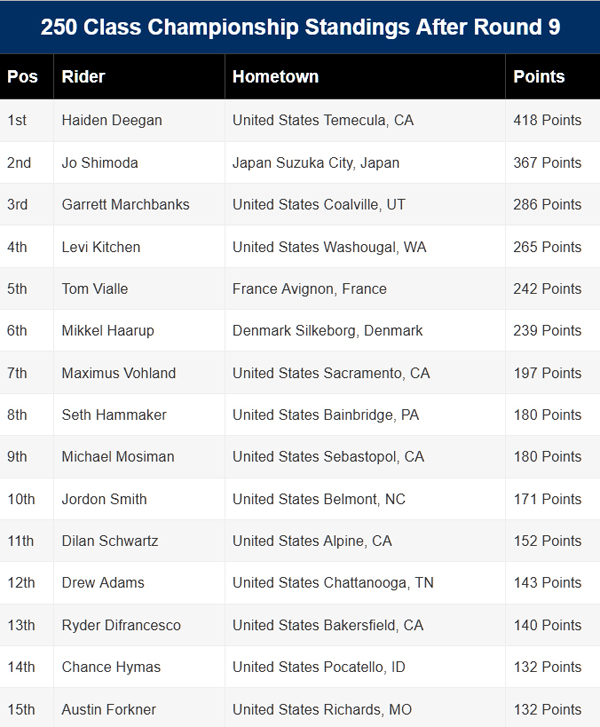Click Ryder Difrancesco's name
The height and width of the screenshot is (727, 600).
pos(121,625)
